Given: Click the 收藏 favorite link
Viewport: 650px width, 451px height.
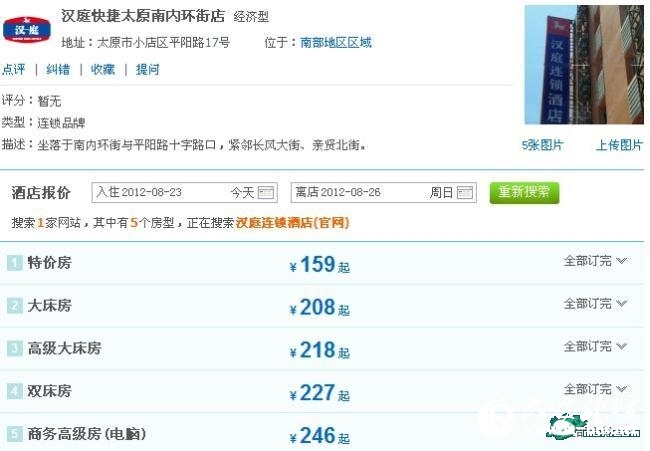Looking at the screenshot, I should tap(103, 69).
